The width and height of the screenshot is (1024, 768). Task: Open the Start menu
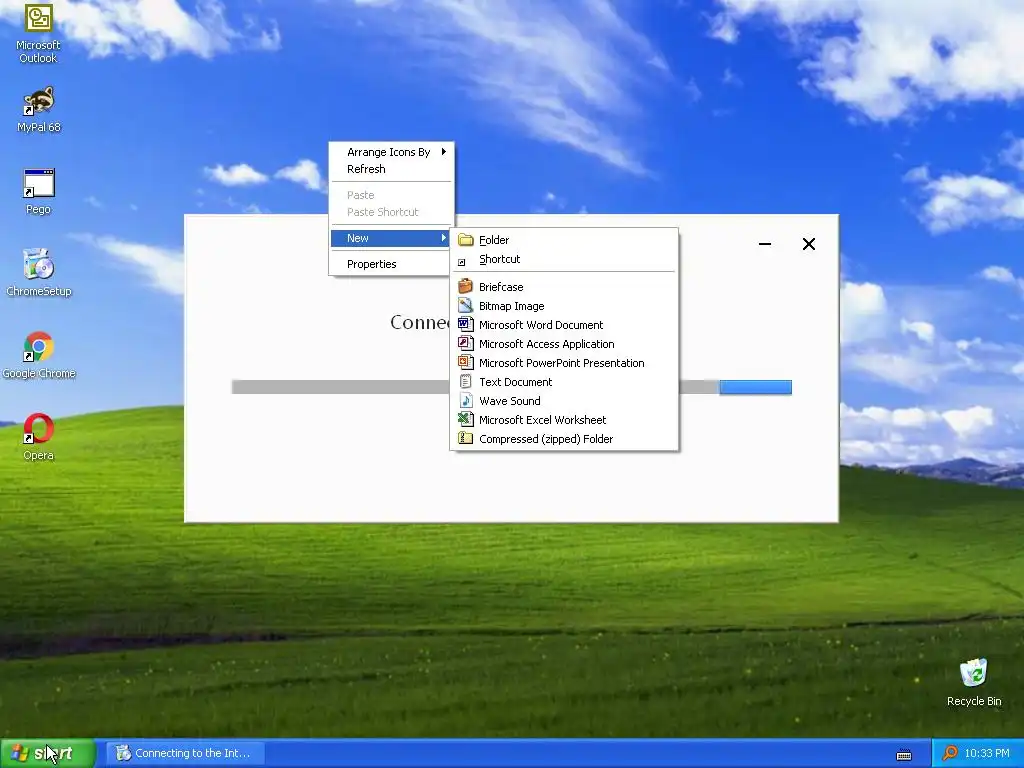(47, 753)
